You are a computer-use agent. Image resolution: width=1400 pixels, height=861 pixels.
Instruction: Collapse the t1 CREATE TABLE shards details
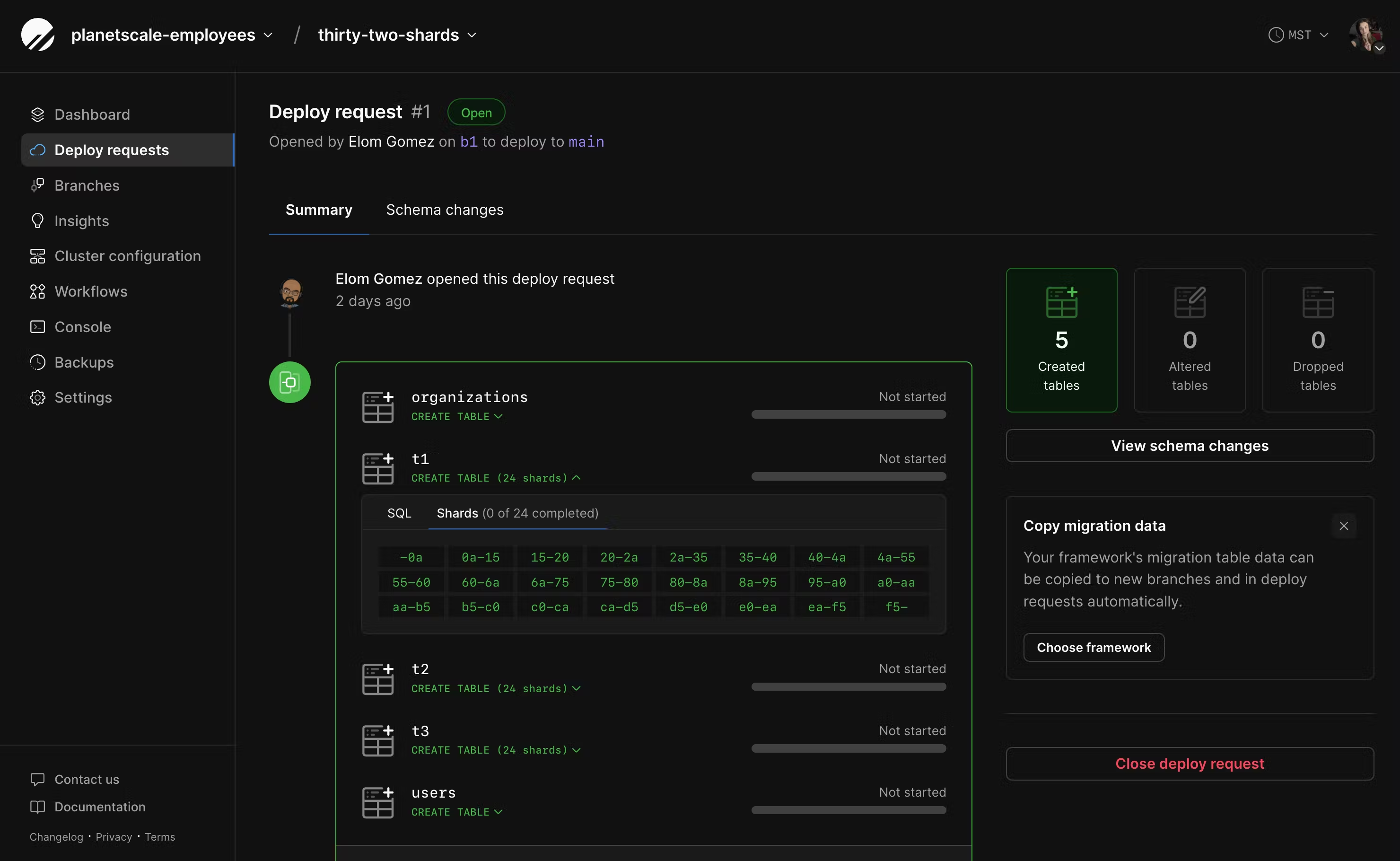point(577,478)
